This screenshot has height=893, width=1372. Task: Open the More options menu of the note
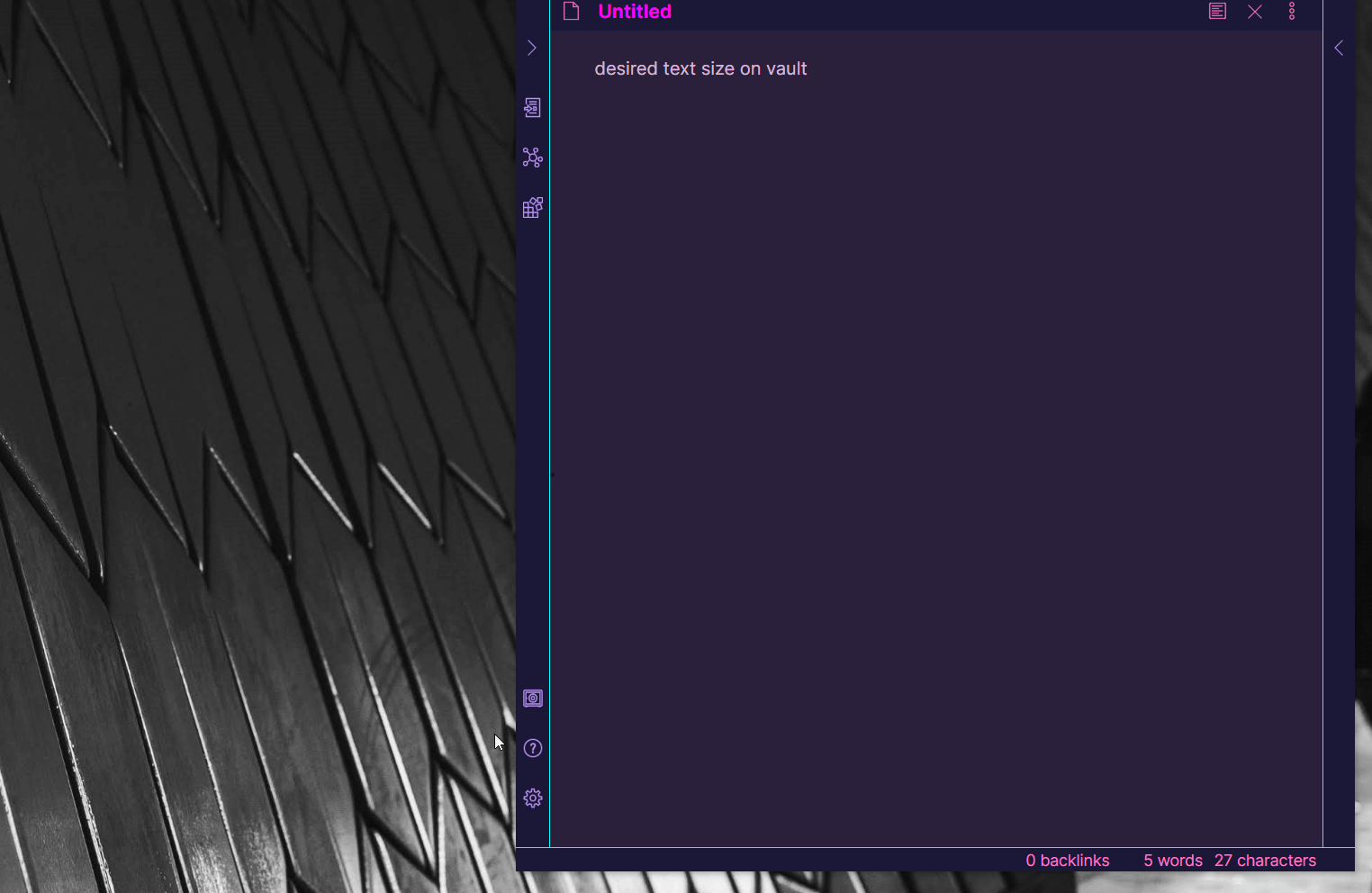1292,11
